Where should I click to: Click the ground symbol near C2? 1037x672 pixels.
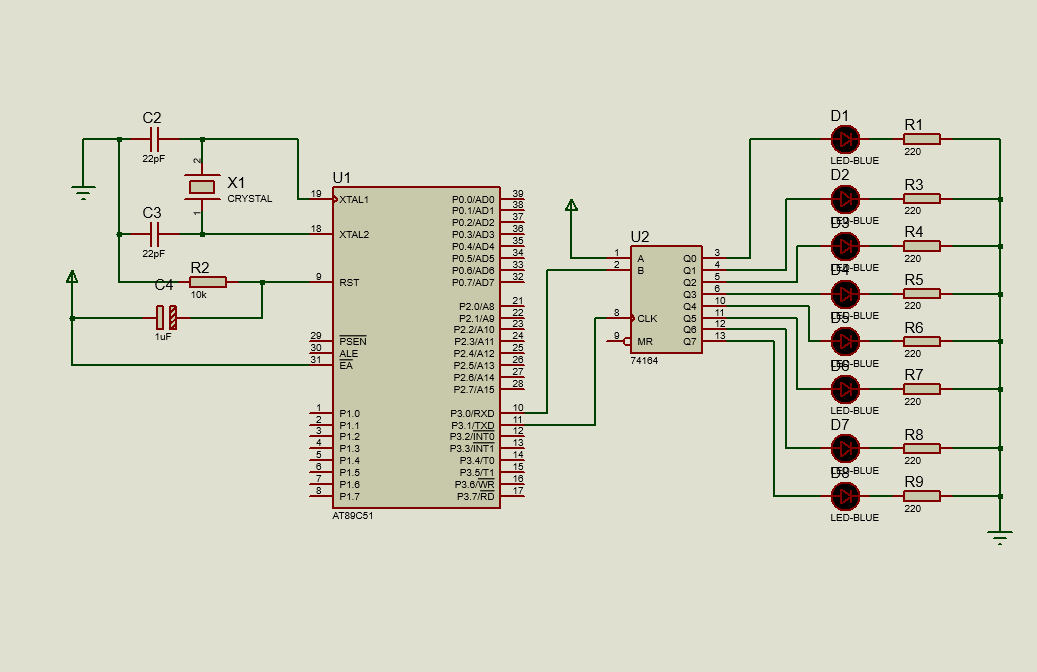[83, 192]
